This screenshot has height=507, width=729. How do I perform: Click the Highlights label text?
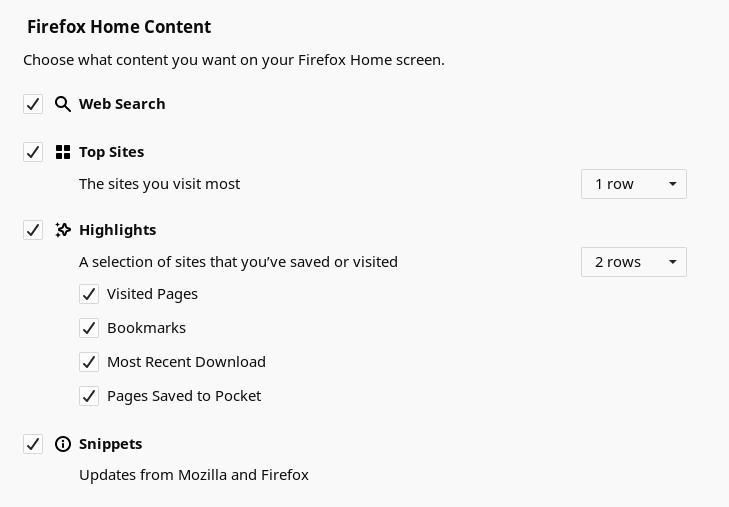pos(118,230)
